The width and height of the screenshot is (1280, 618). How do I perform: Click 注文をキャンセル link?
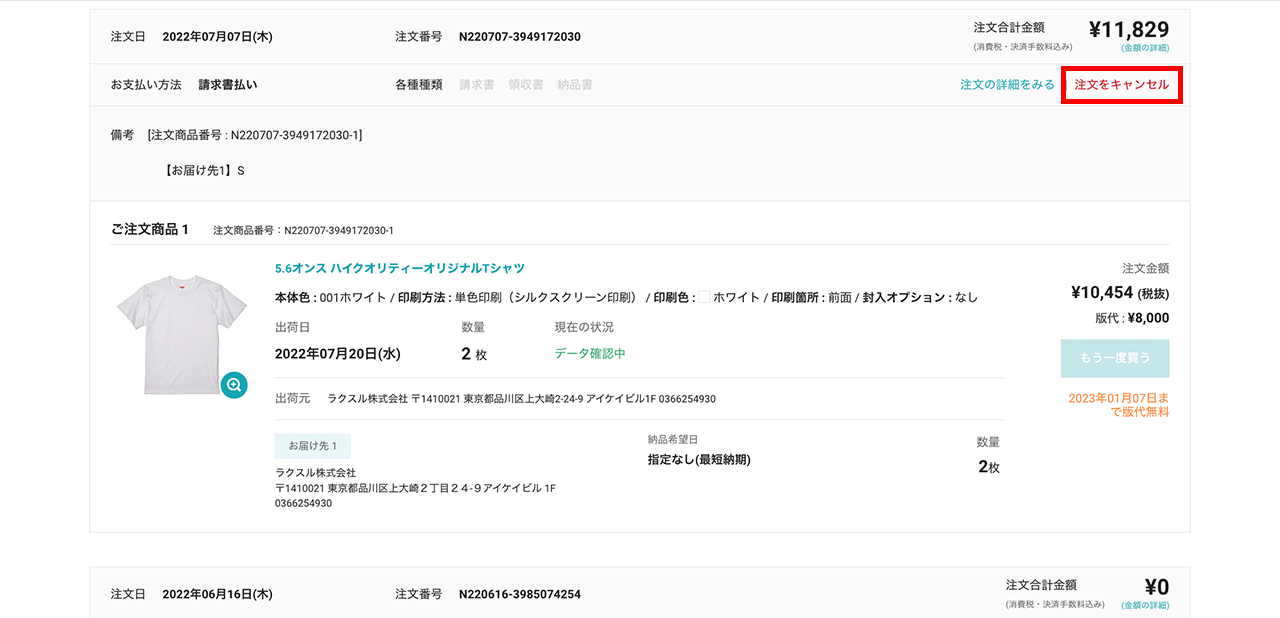click(1122, 85)
